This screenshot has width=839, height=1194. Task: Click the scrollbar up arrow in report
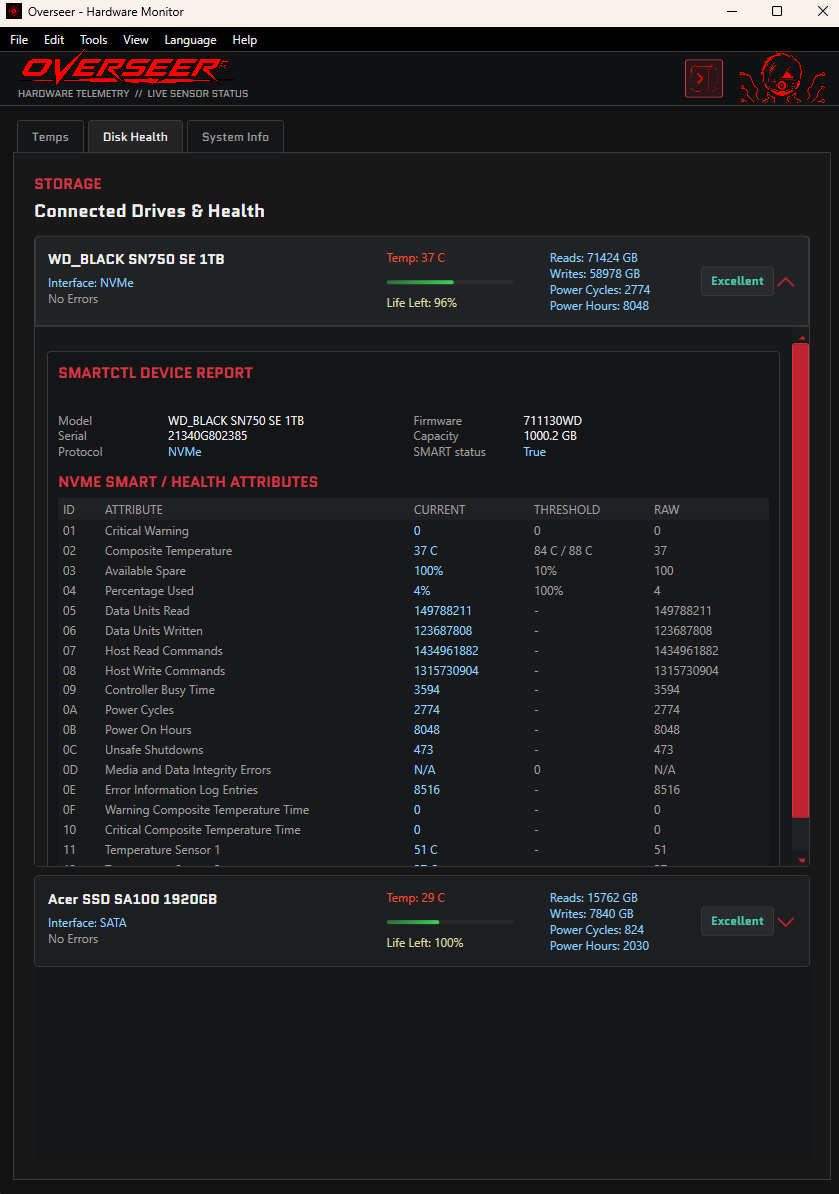[x=801, y=337]
